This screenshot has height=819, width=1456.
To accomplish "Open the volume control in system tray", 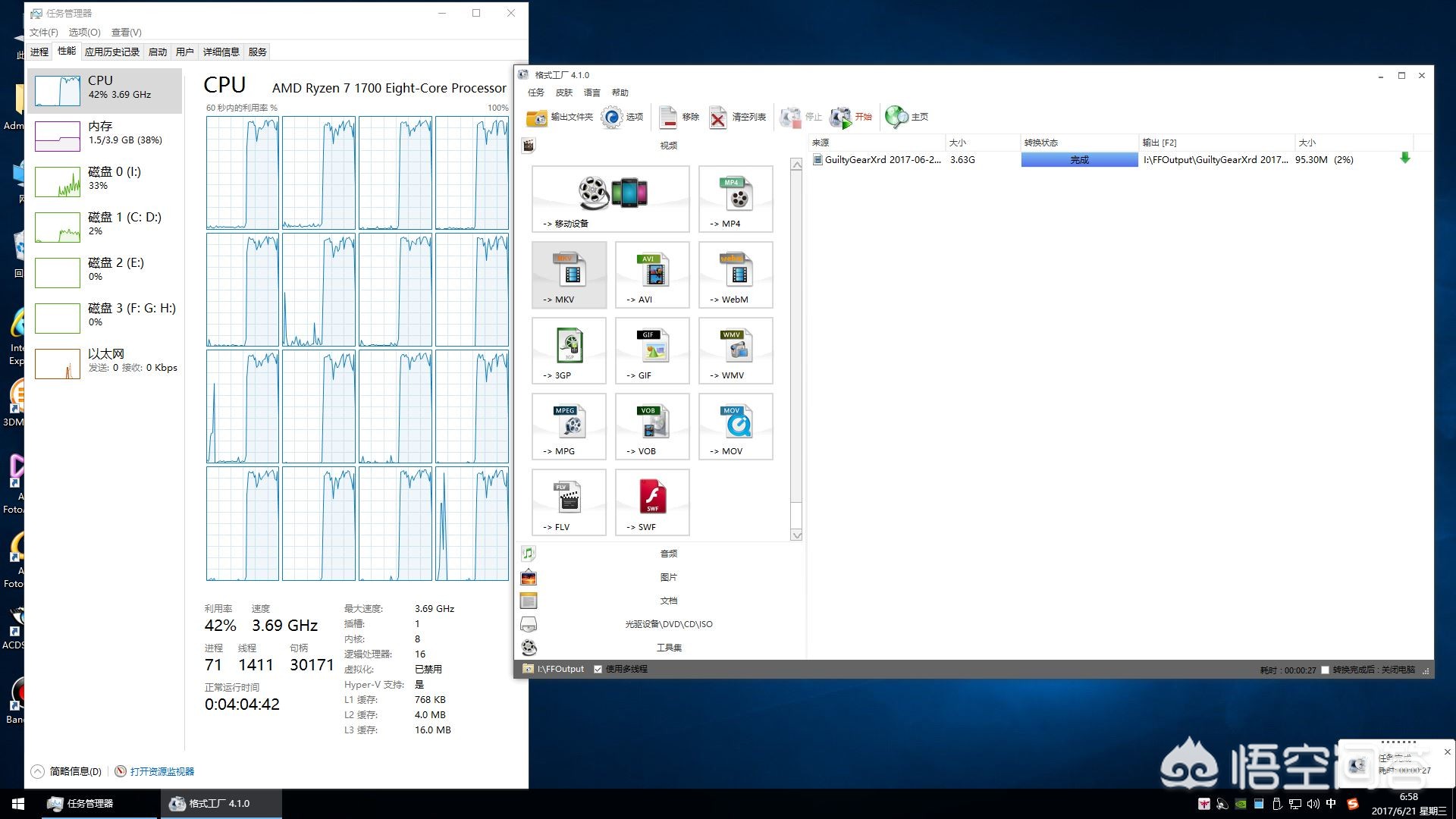I will pyautogui.click(x=1313, y=804).
